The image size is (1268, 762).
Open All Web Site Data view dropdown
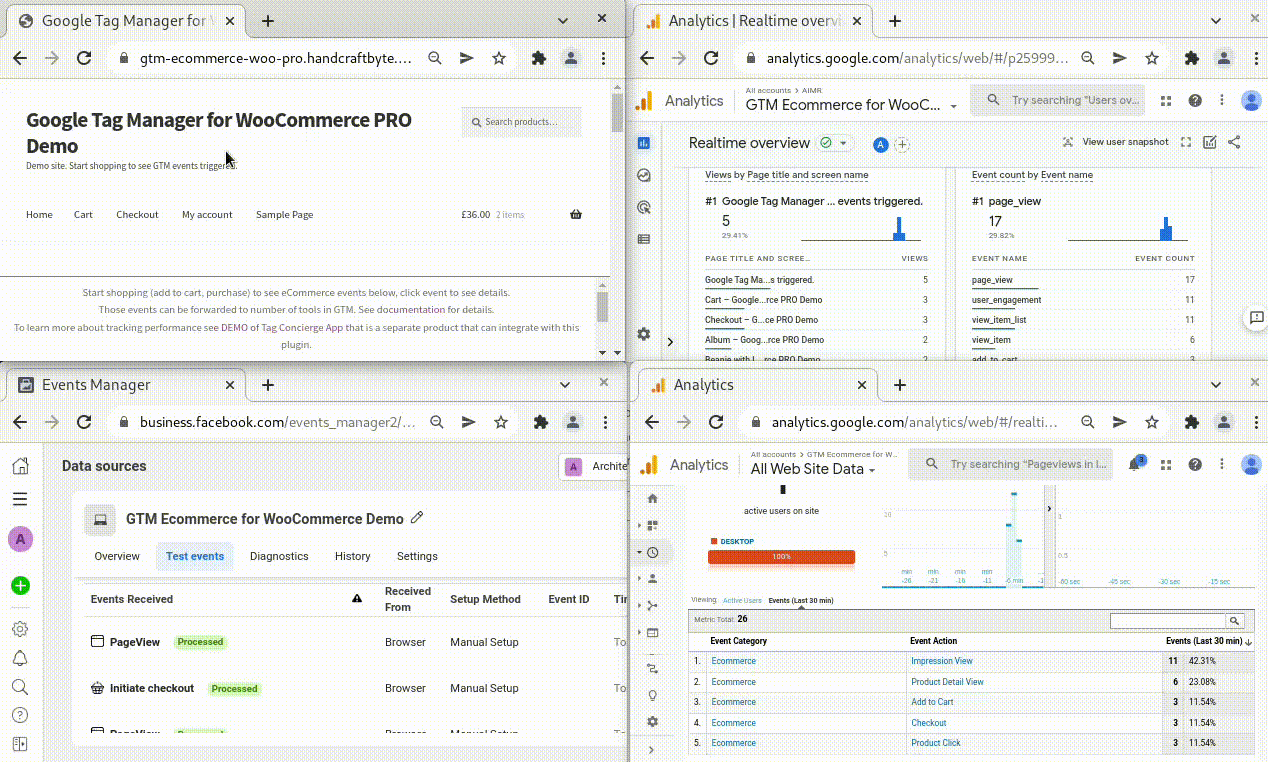(813, 469)
